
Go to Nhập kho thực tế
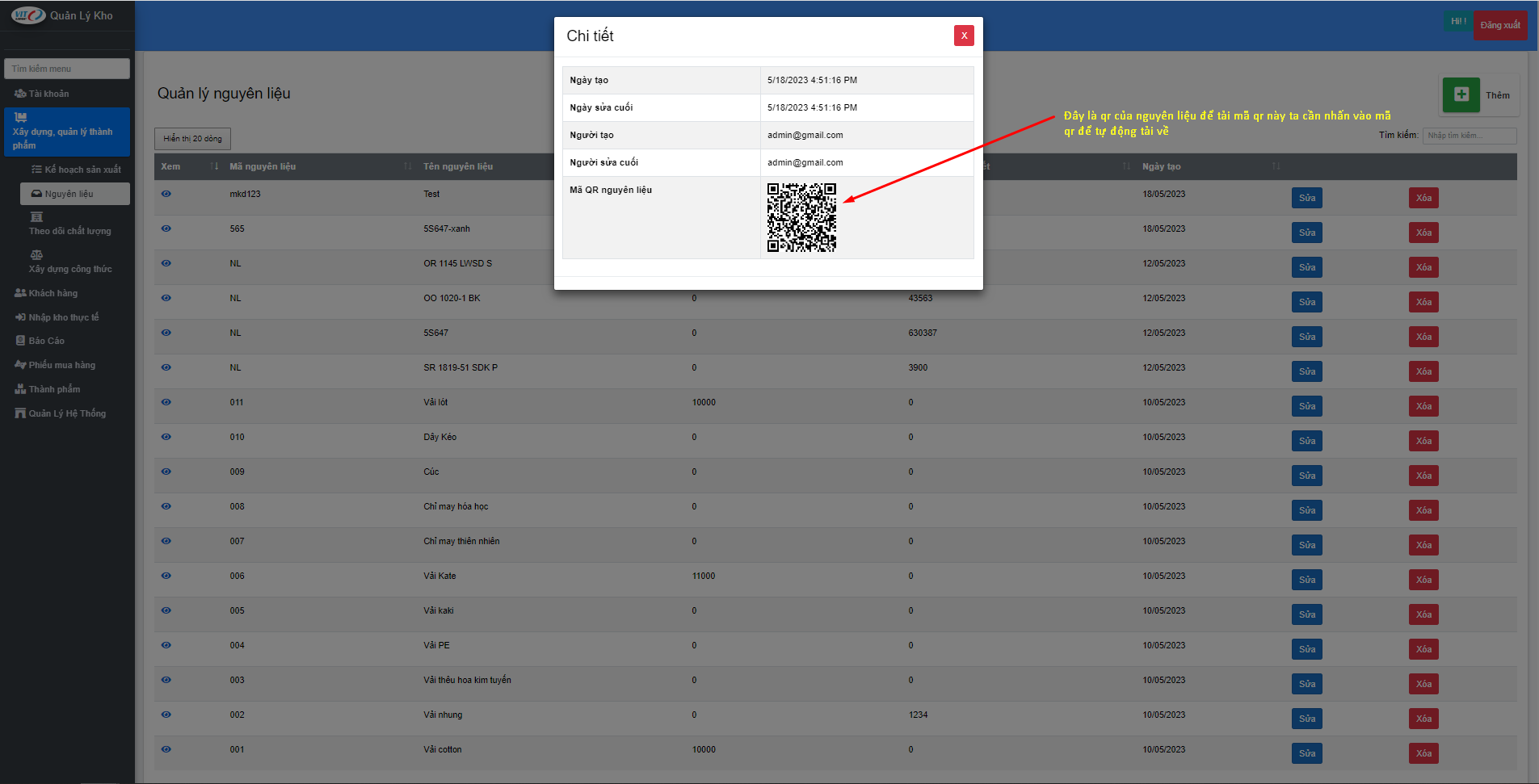[67, 317]
